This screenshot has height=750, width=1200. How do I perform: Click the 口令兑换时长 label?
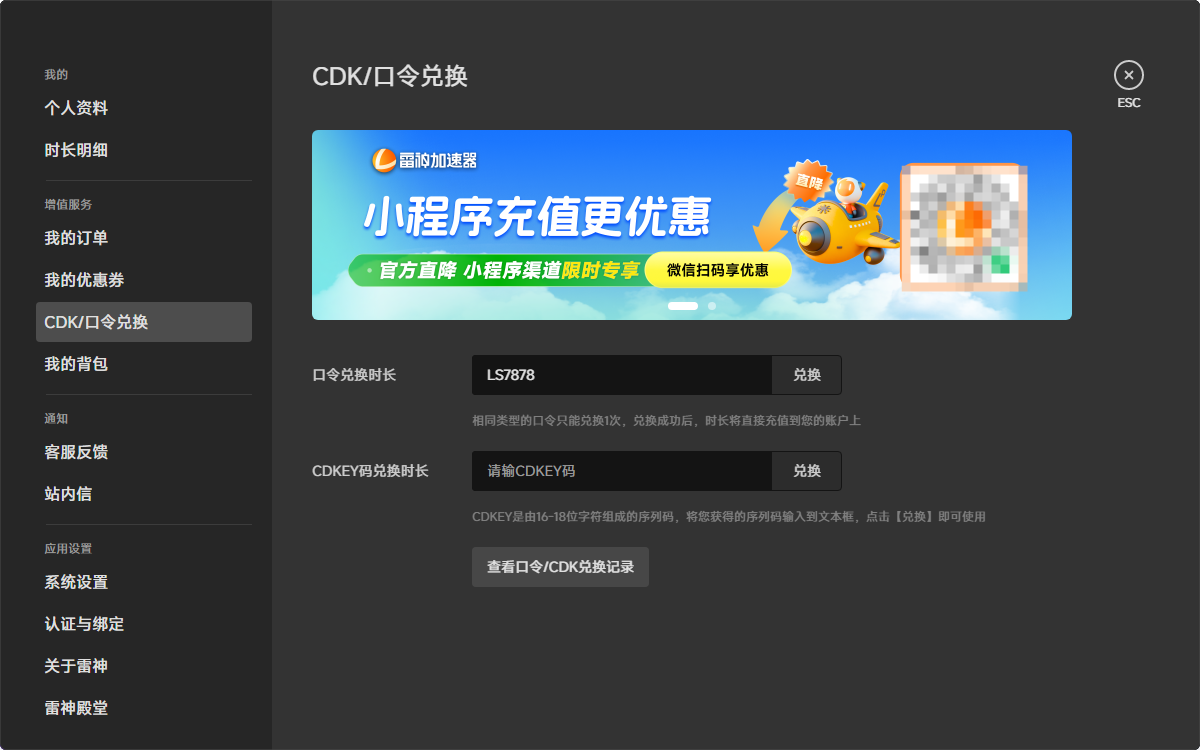(x=354, y=375)
